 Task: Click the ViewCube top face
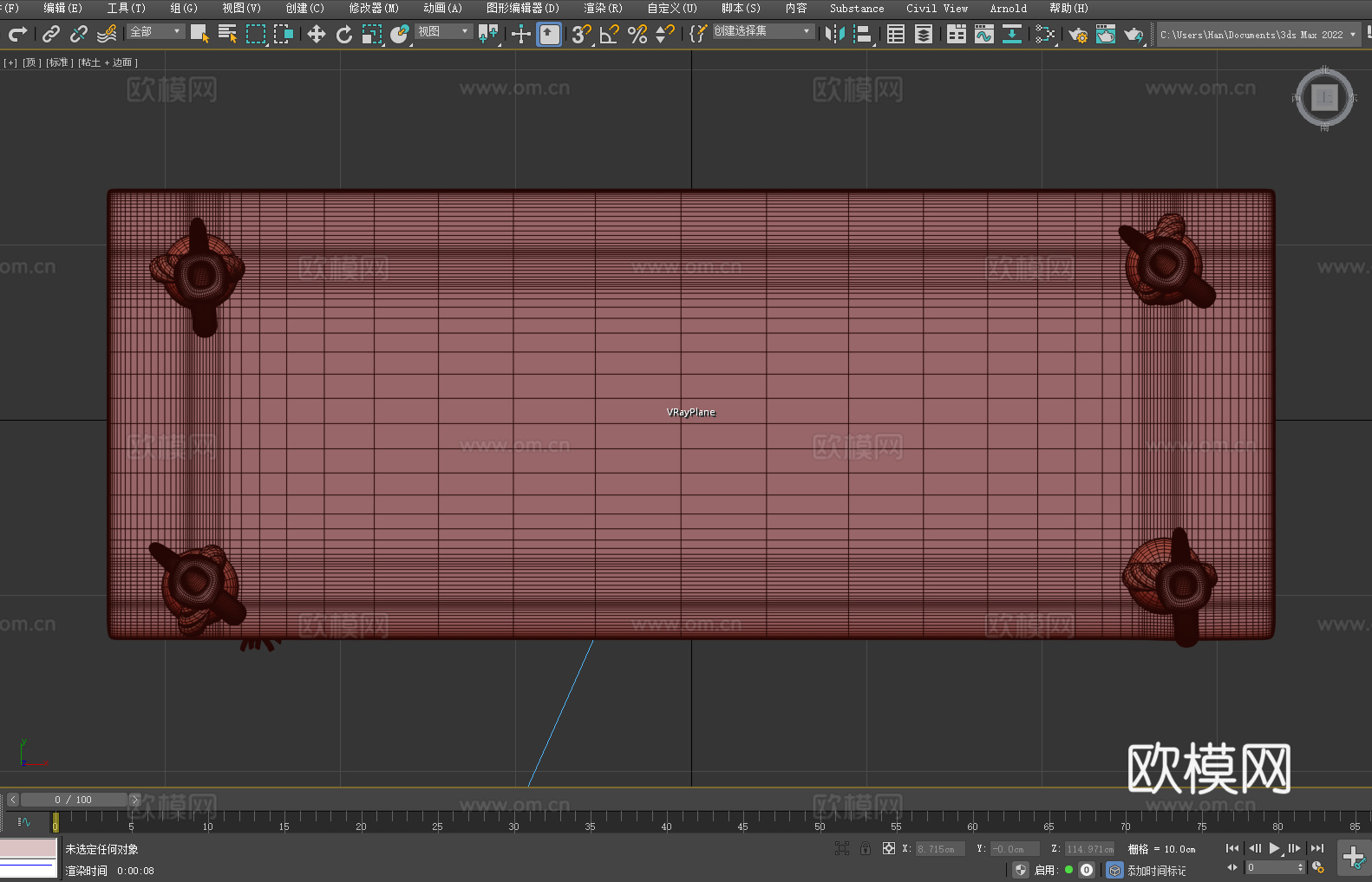(x=1324, y=98)
